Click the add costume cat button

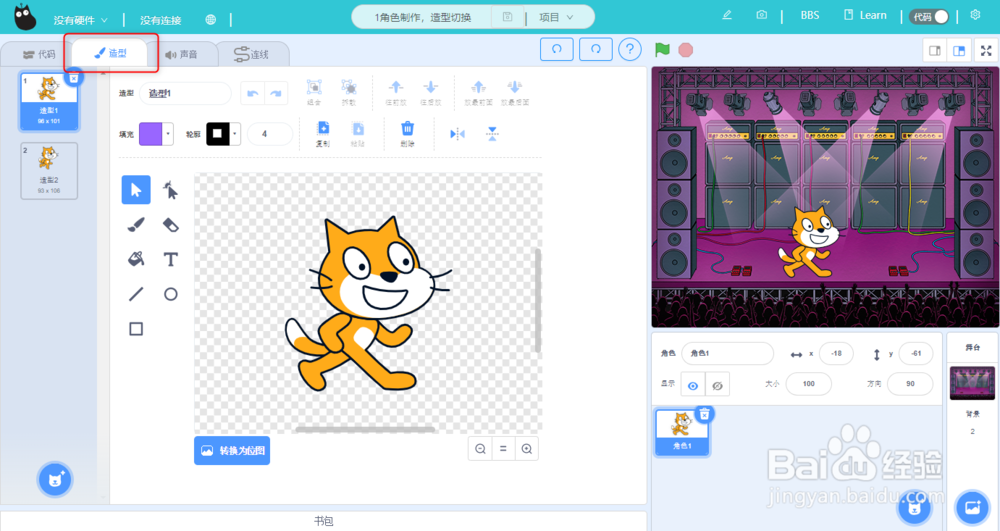pos(55,479)
